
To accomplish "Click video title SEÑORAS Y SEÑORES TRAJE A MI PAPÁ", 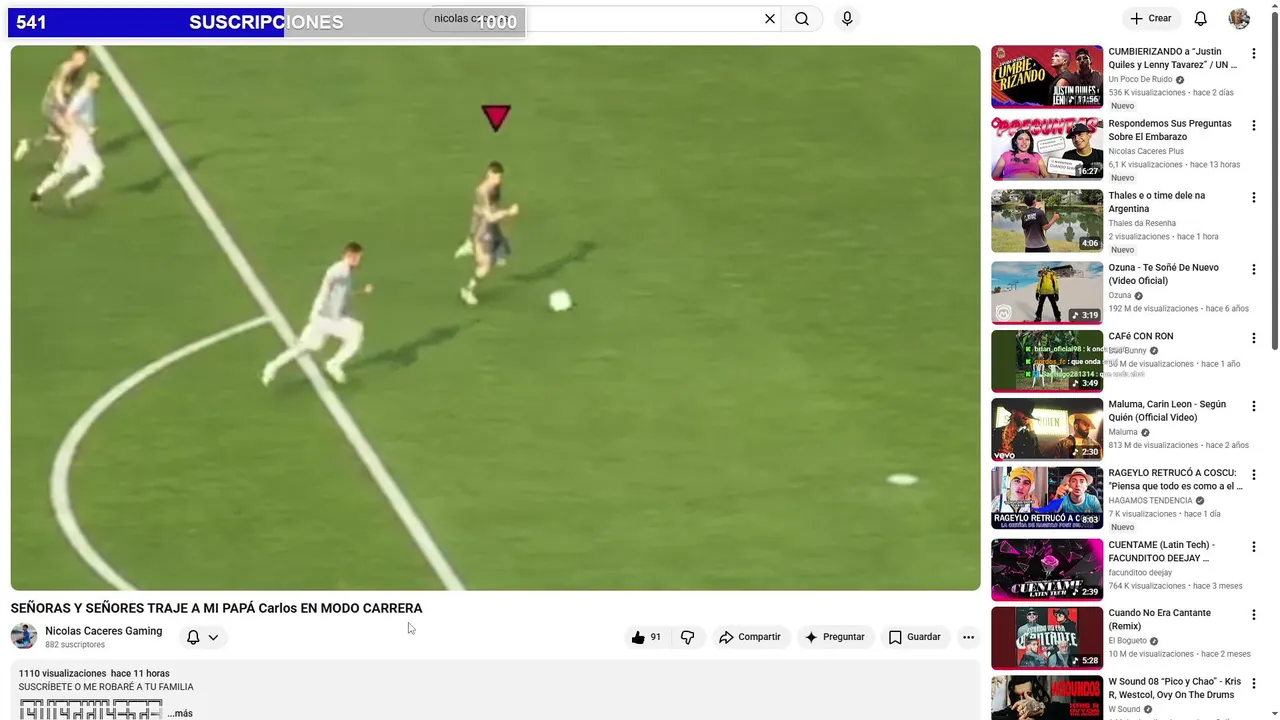I will 216,608.
